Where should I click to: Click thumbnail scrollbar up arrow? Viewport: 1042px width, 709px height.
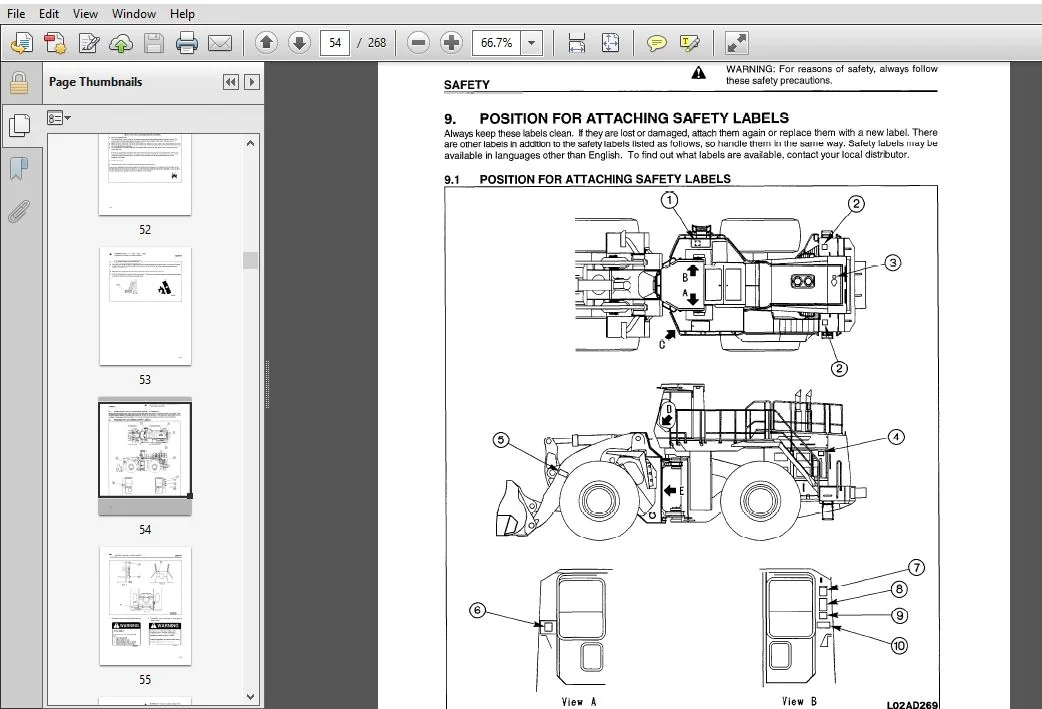tap(251, 143)
